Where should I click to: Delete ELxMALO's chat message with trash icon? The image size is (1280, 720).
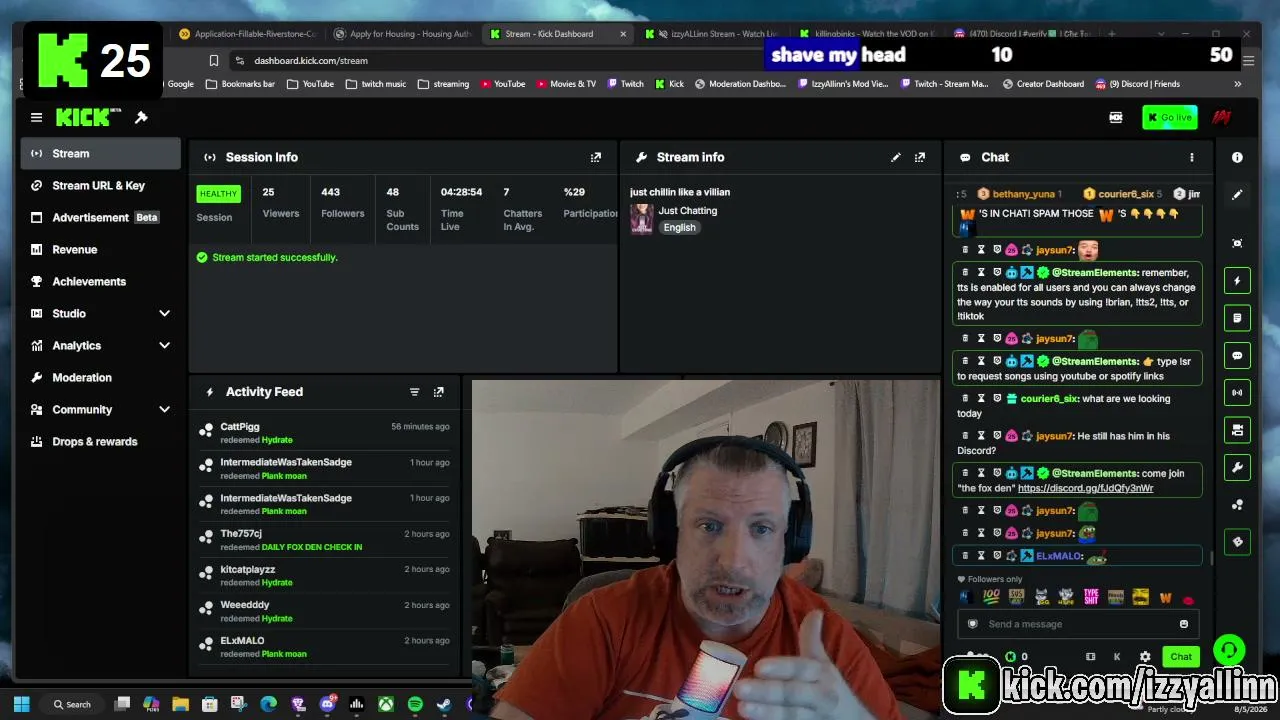click(965, 556)
